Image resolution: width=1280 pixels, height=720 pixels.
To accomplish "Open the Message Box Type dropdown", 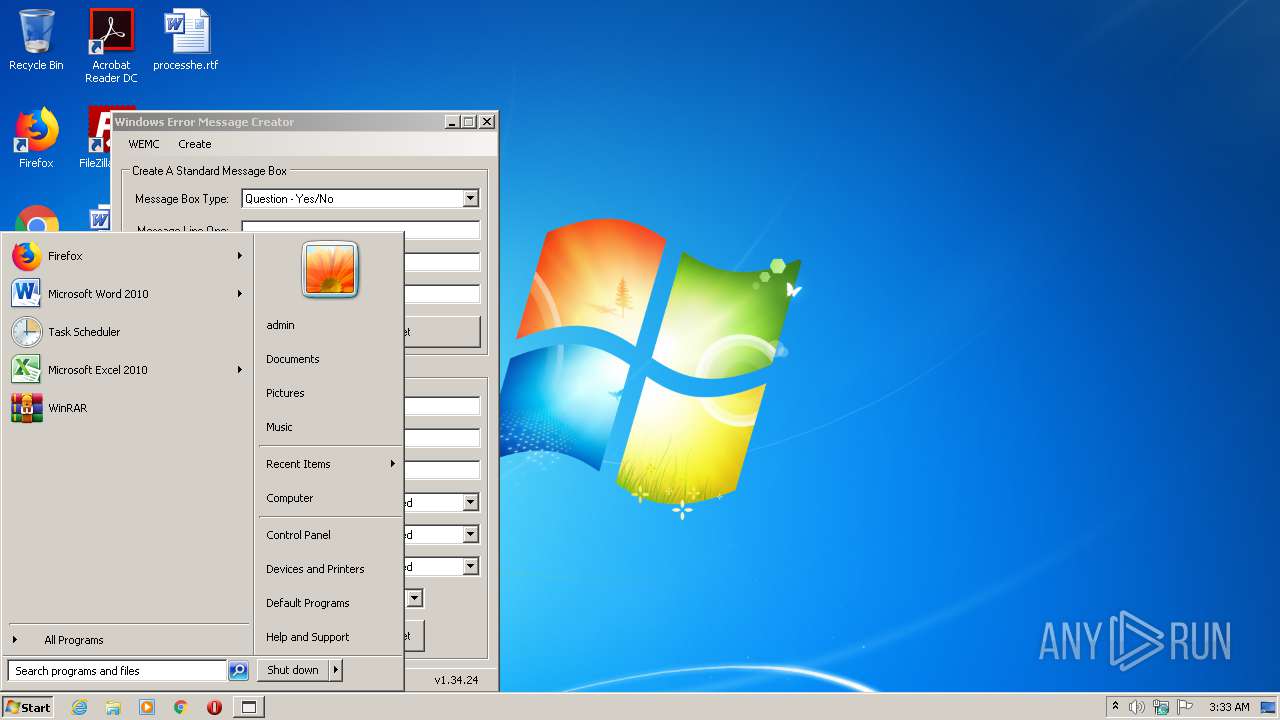I will tap(470, 199).
